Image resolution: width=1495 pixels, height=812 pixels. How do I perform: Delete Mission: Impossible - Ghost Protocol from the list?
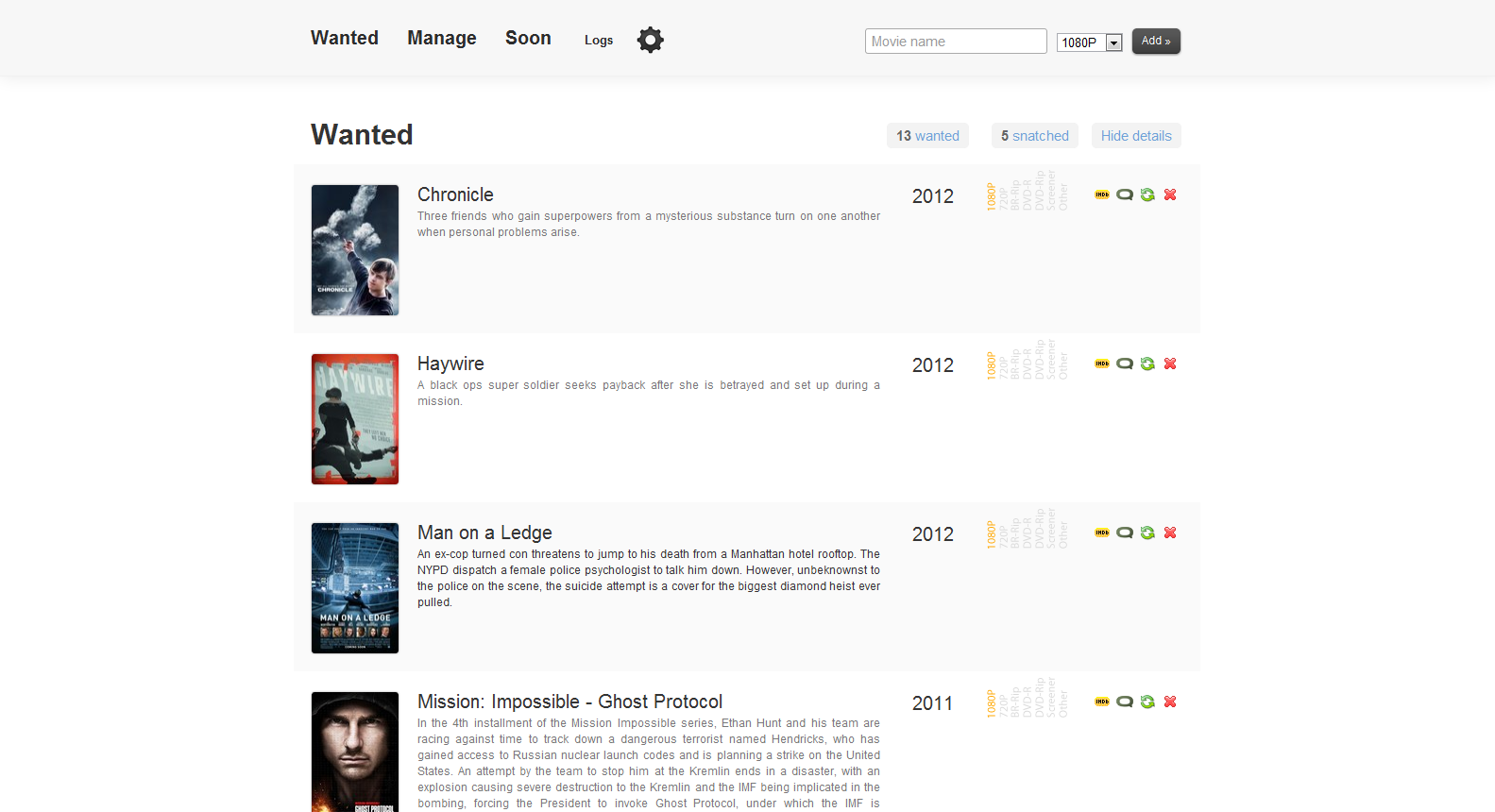click(x=1170, y=702)
